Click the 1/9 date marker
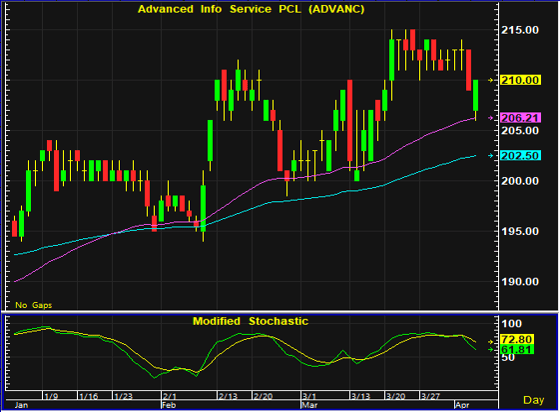The height and width of the screenshot is (412, 560). [x=51, y=396]
